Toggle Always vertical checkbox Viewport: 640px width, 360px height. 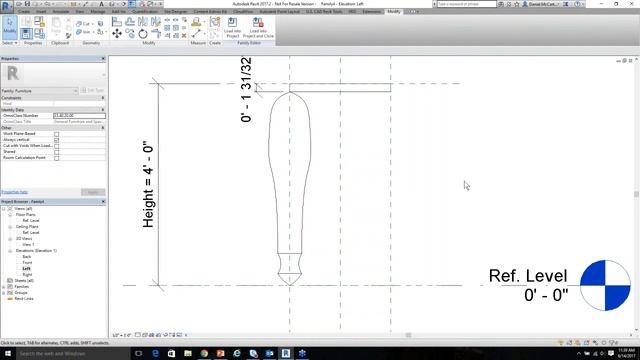(x=57, y=140)
